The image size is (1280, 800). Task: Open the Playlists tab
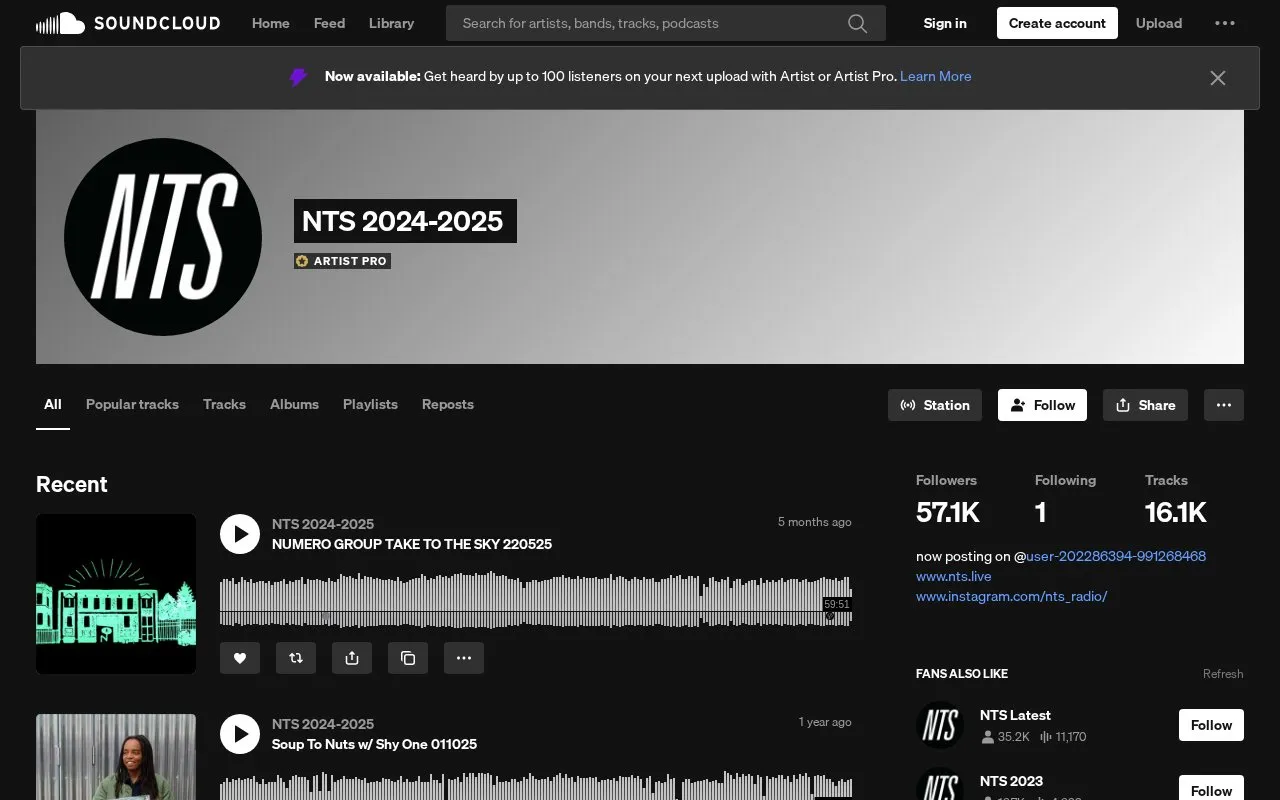[x=370, y=404]
